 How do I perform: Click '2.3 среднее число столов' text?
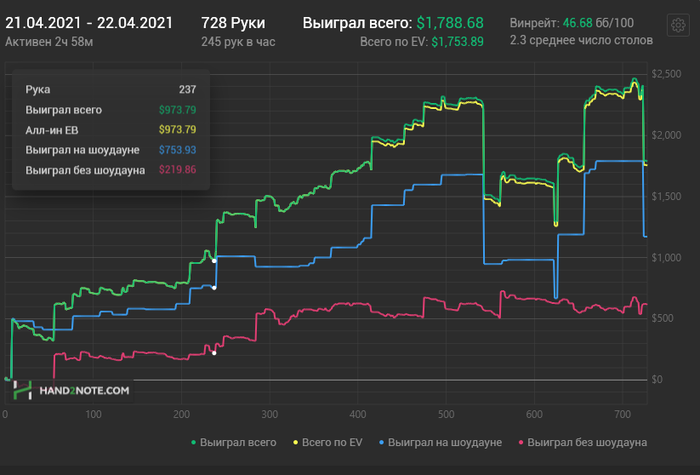pyautogui.click(x=581, y=40)
